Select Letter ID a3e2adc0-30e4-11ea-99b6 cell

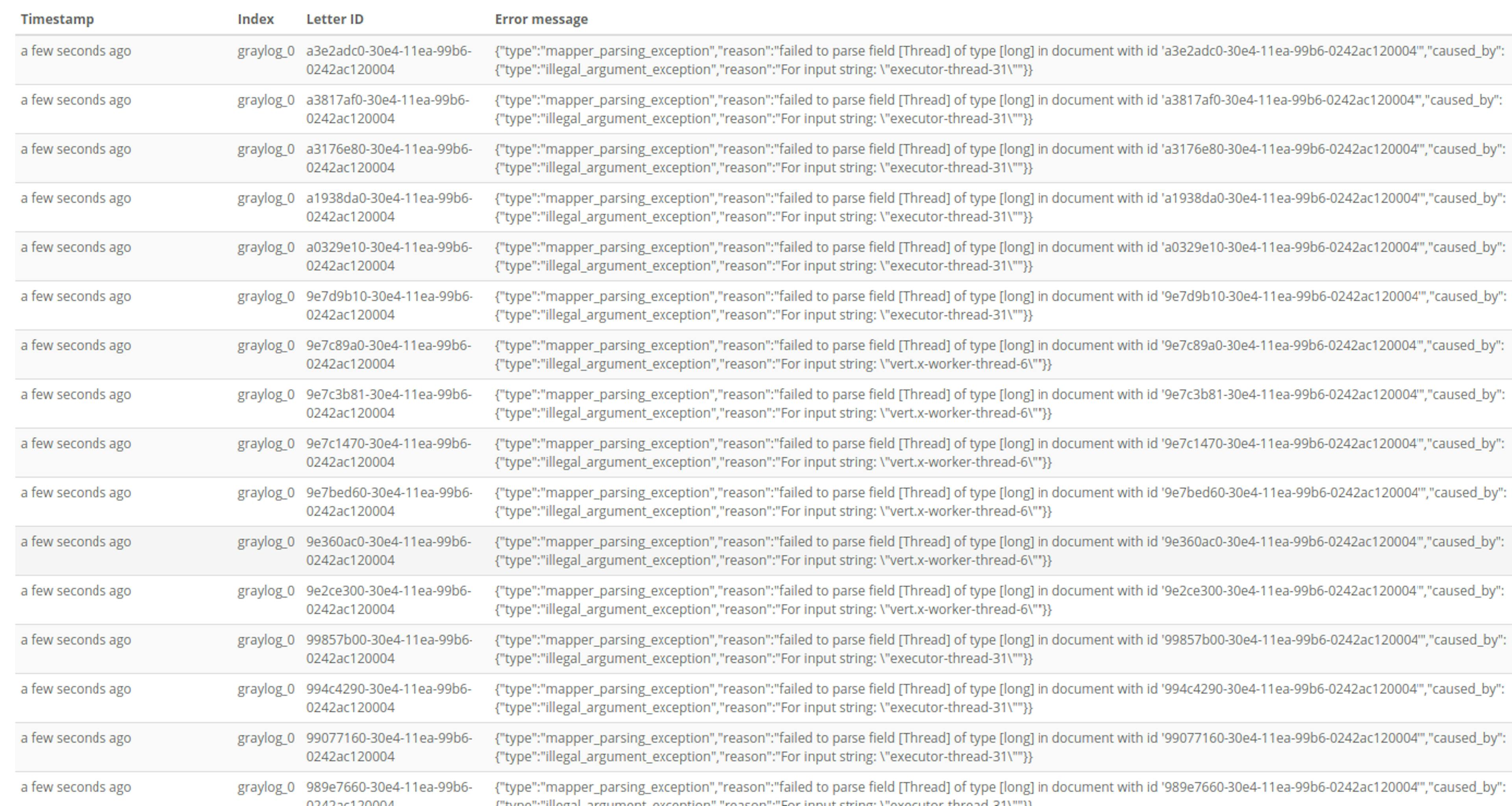[388, 60]
